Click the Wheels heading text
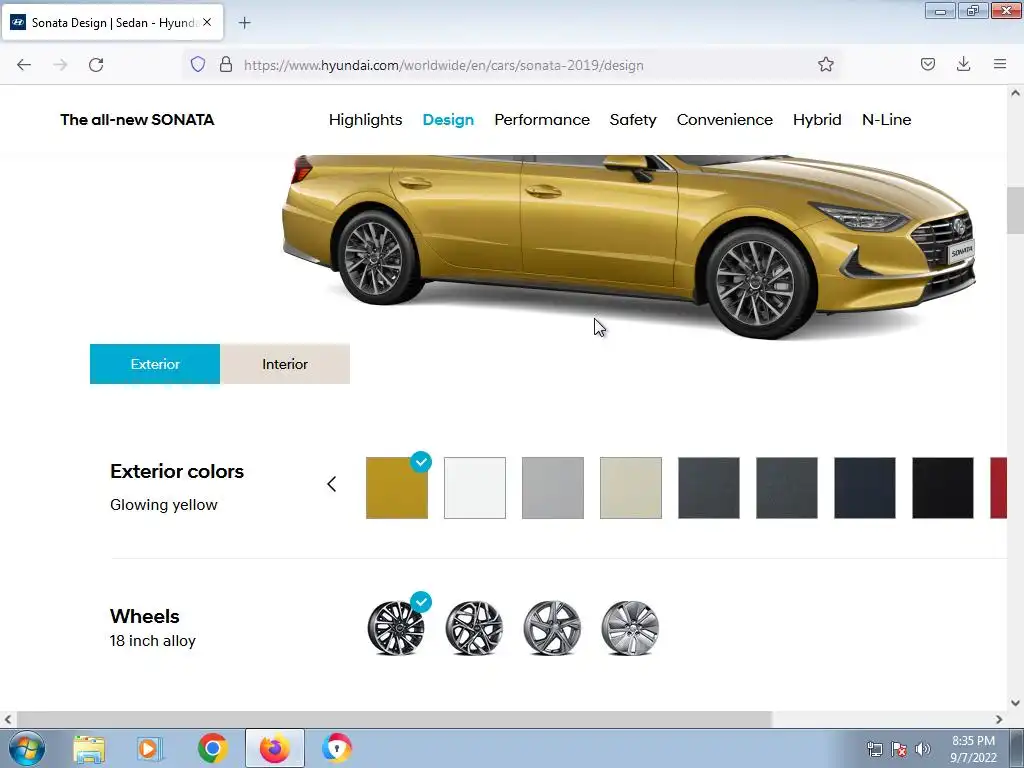The image size is (1024, 768). click(144, 616)
